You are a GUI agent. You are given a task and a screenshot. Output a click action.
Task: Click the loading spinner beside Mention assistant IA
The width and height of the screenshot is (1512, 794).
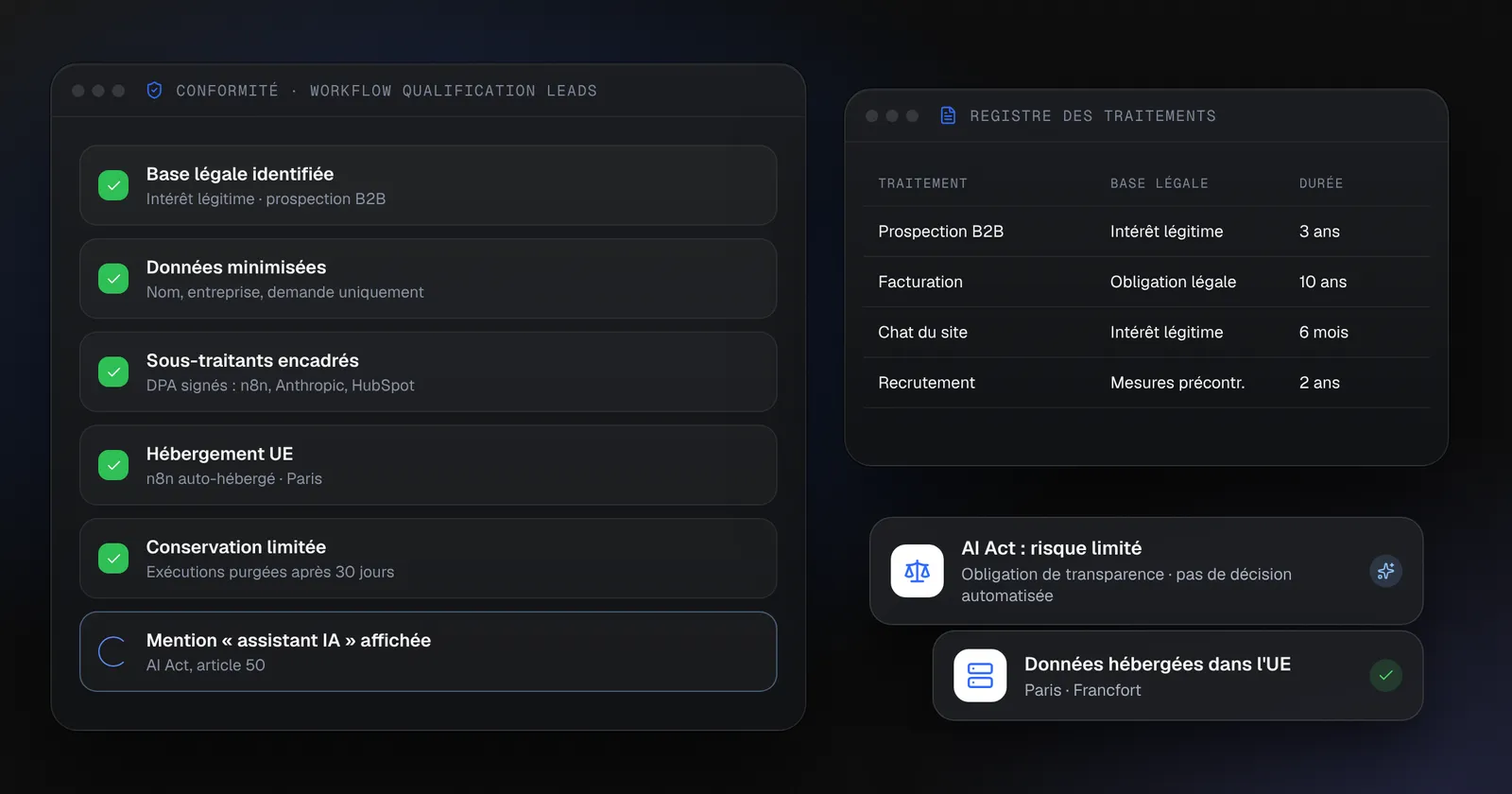pyautogui.click(x=113, y=651)
